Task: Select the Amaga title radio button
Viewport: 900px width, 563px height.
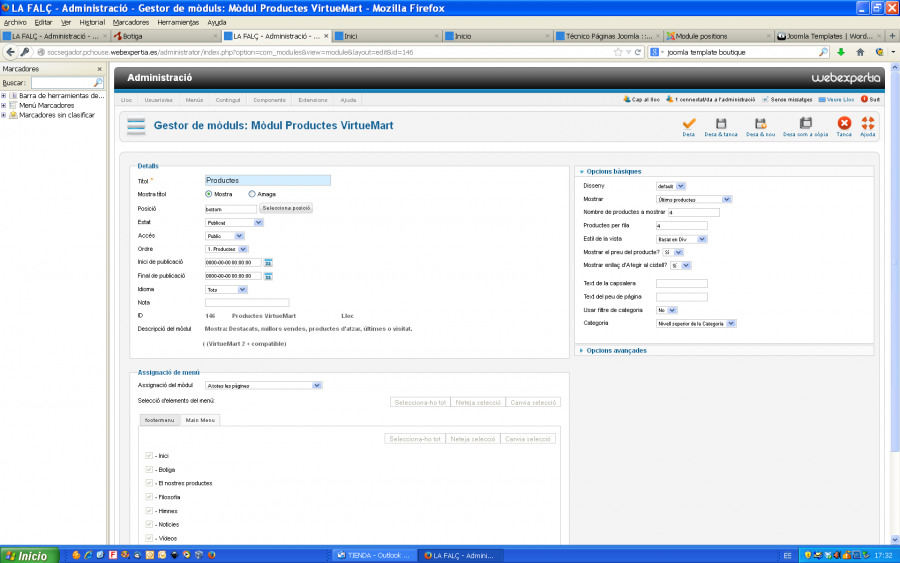Action: pyautogui.click(x=251, y=194)
